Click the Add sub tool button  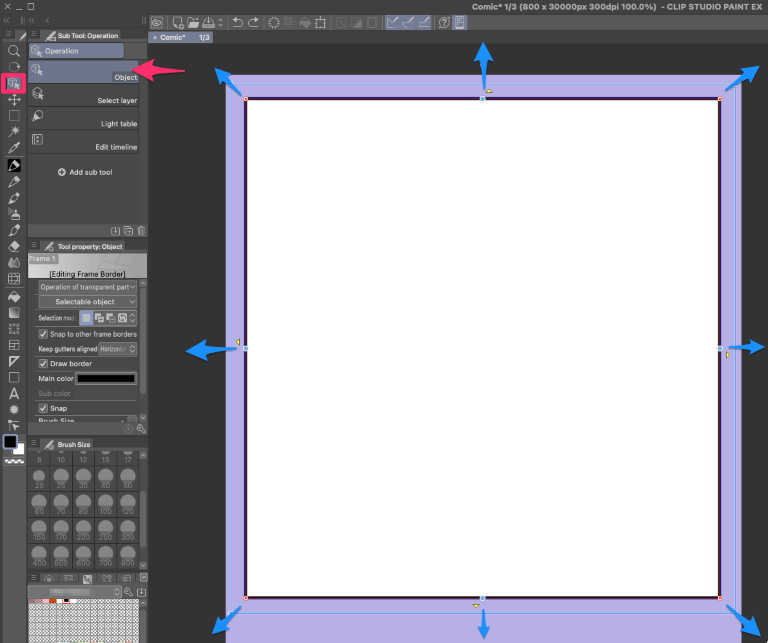[85, 172]
